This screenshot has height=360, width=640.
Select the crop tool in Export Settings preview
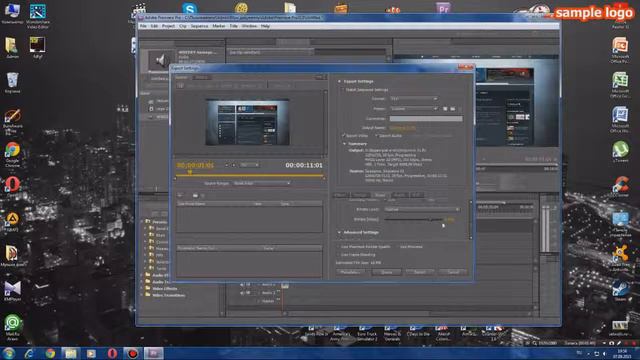click(180, 86)
